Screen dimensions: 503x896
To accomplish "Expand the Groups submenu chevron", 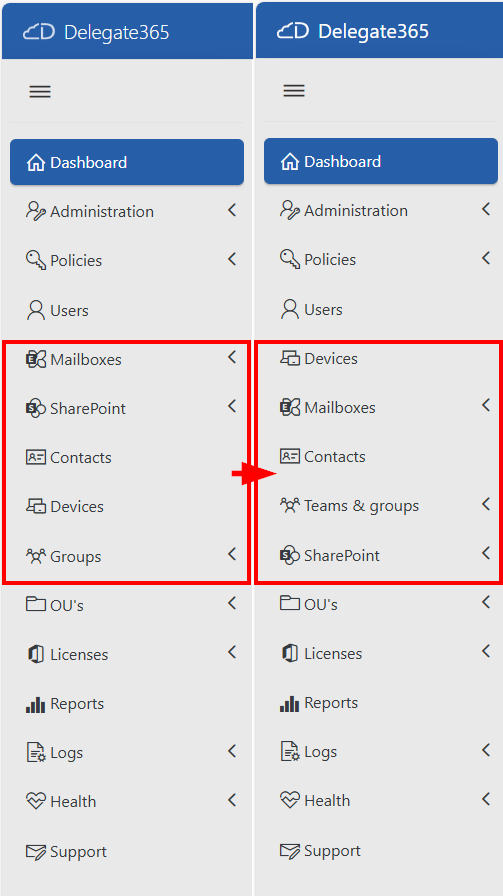I will (x=232, y=554).
